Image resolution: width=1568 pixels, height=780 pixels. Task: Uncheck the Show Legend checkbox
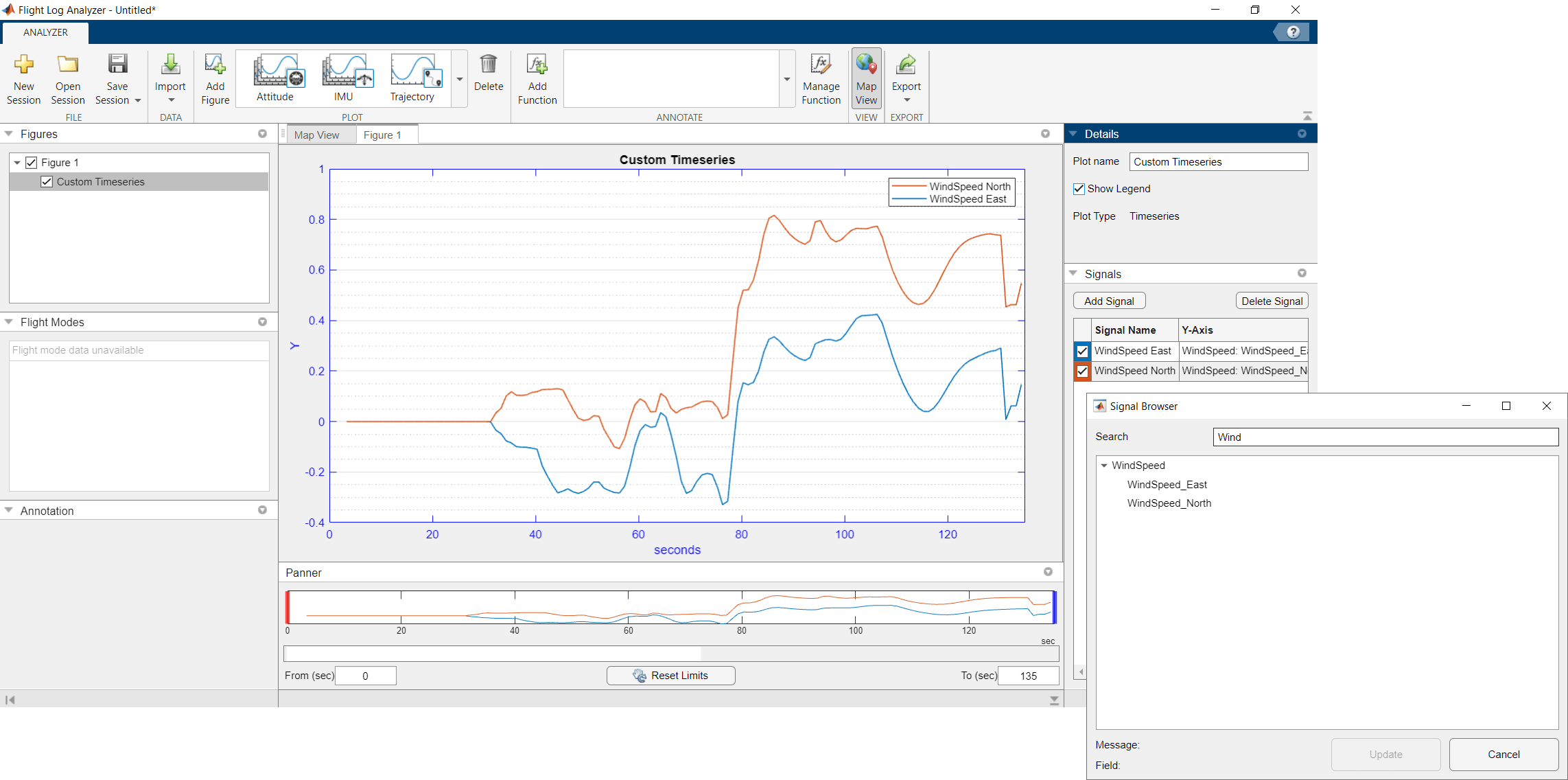[1079, 189]
